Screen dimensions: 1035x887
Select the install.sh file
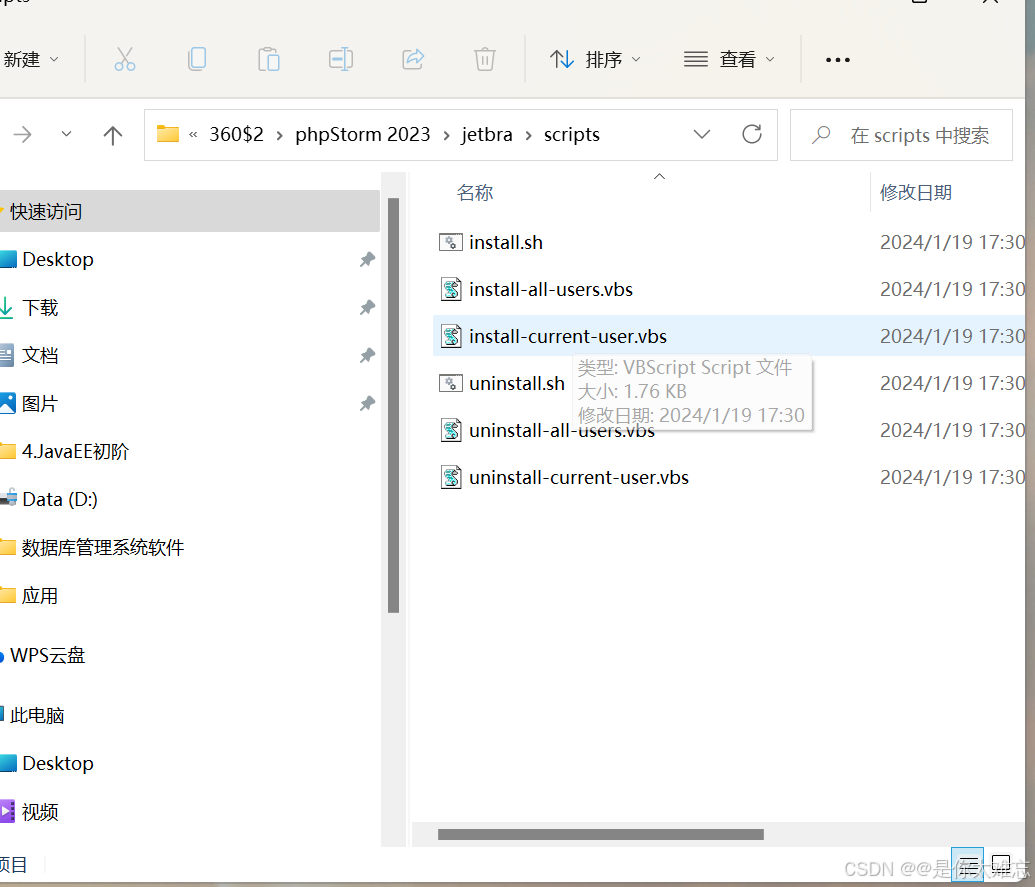click(729, 243)
